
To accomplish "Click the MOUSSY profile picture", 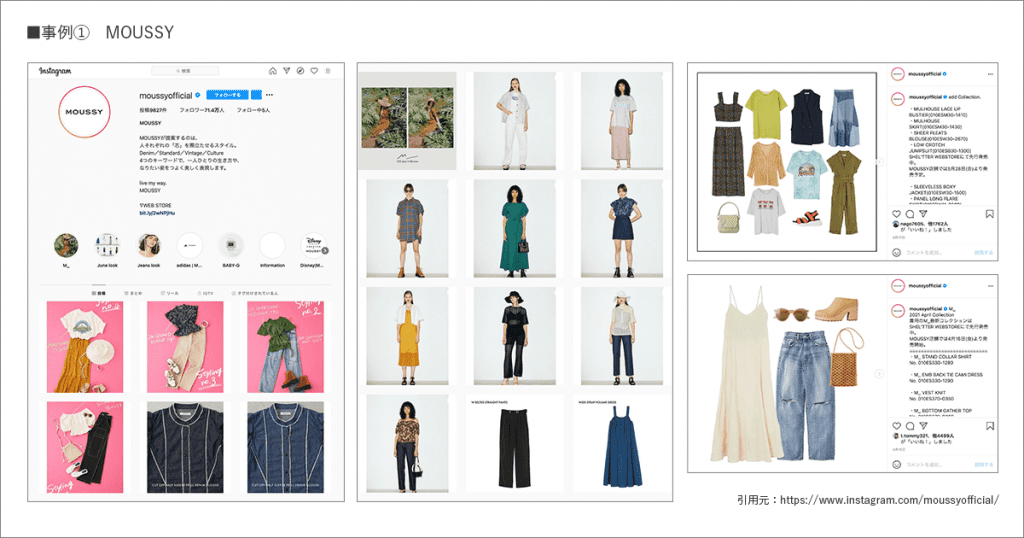I will tap(84, 112).
